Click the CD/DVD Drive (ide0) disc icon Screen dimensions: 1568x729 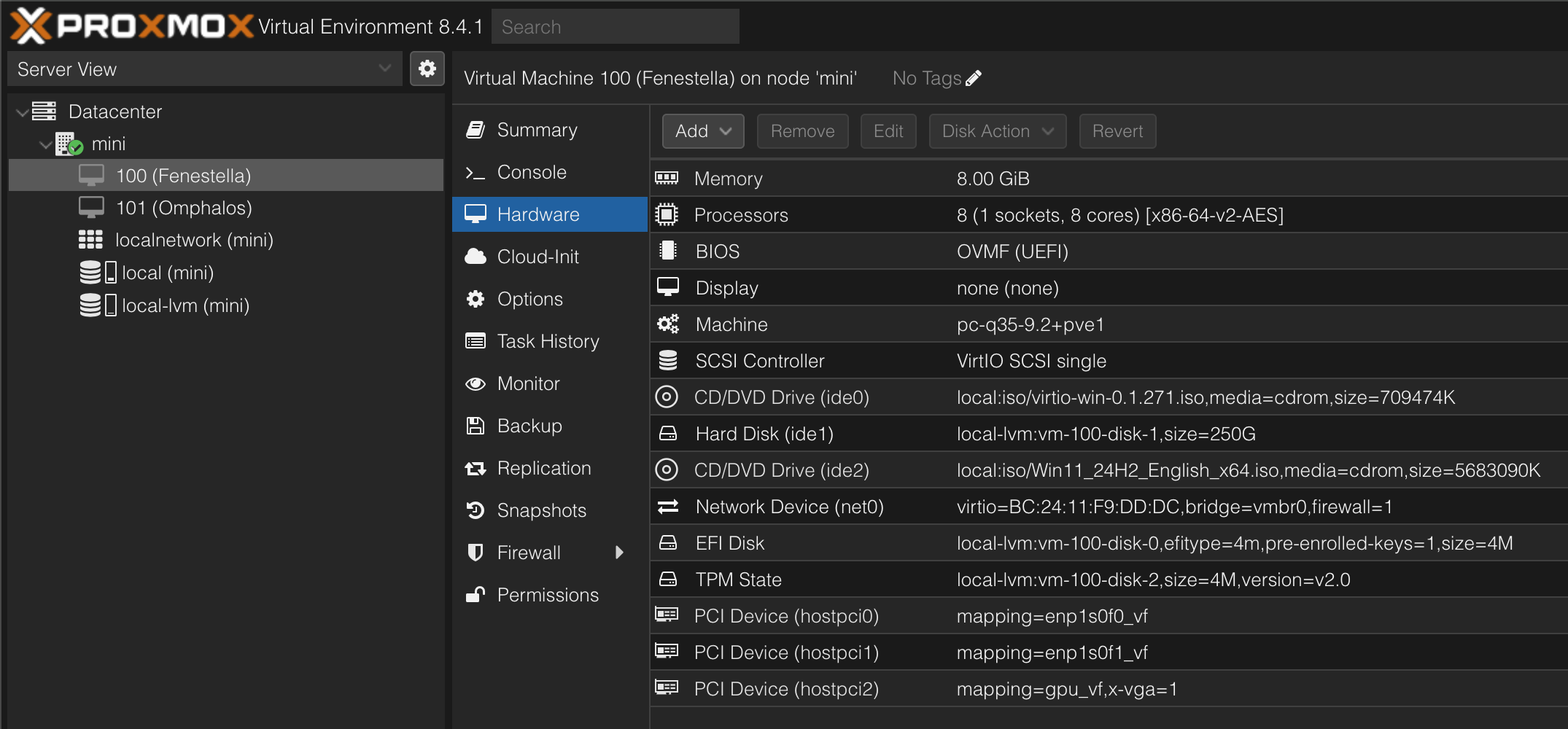click(667, 397)
